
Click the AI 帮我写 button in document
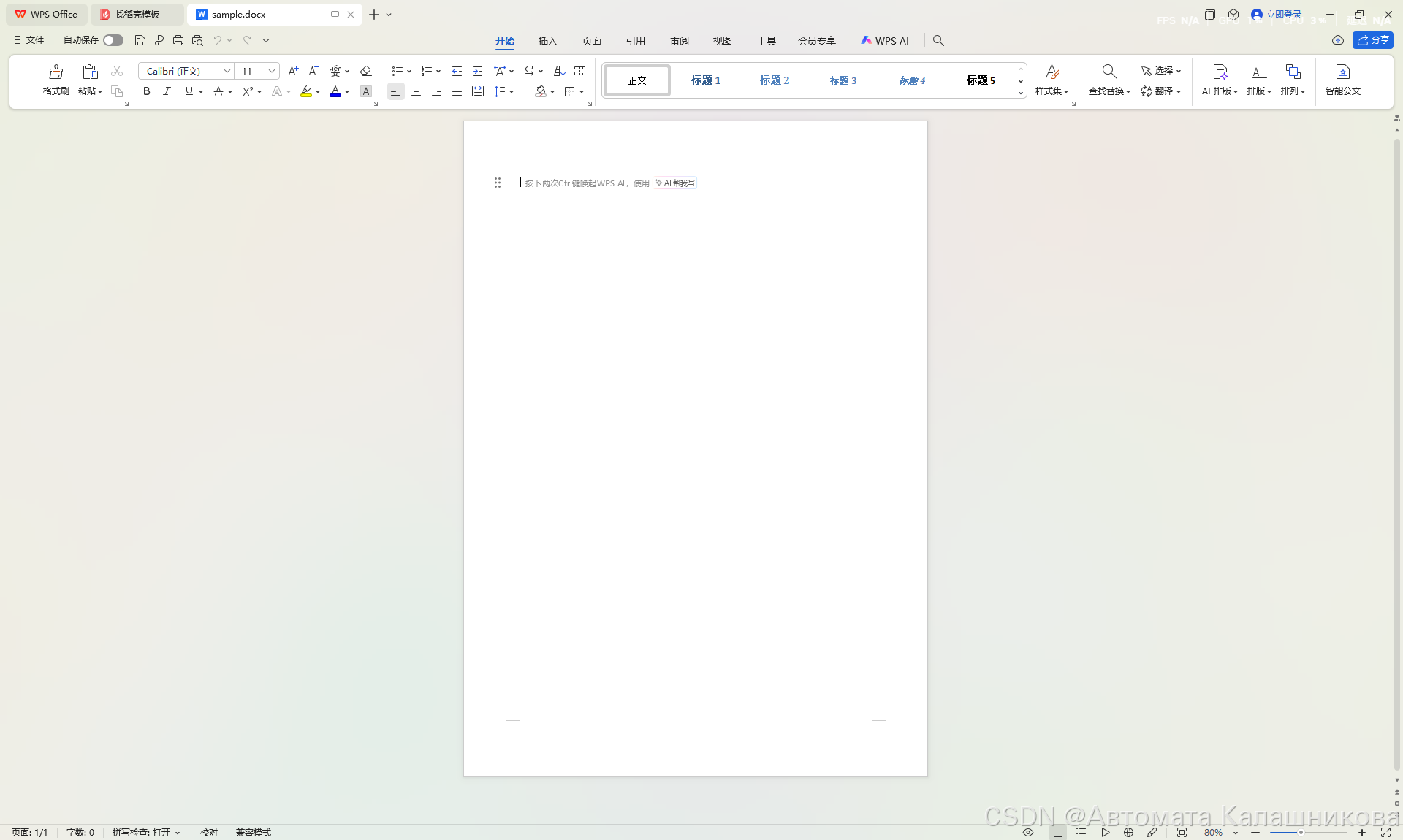pyautogui.click(x=675, y=183)
